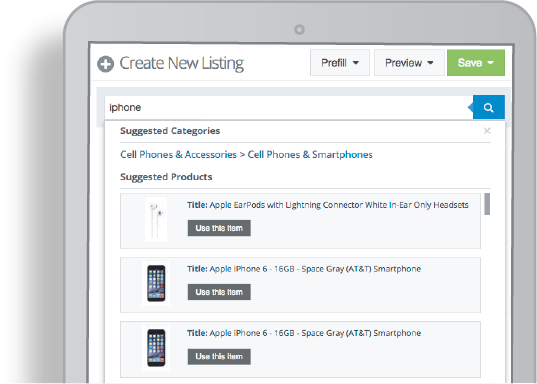Click the Apple EarPods with Lightning Connector title
The height and width of the screenshot is (384, 537).
[328, 205]
